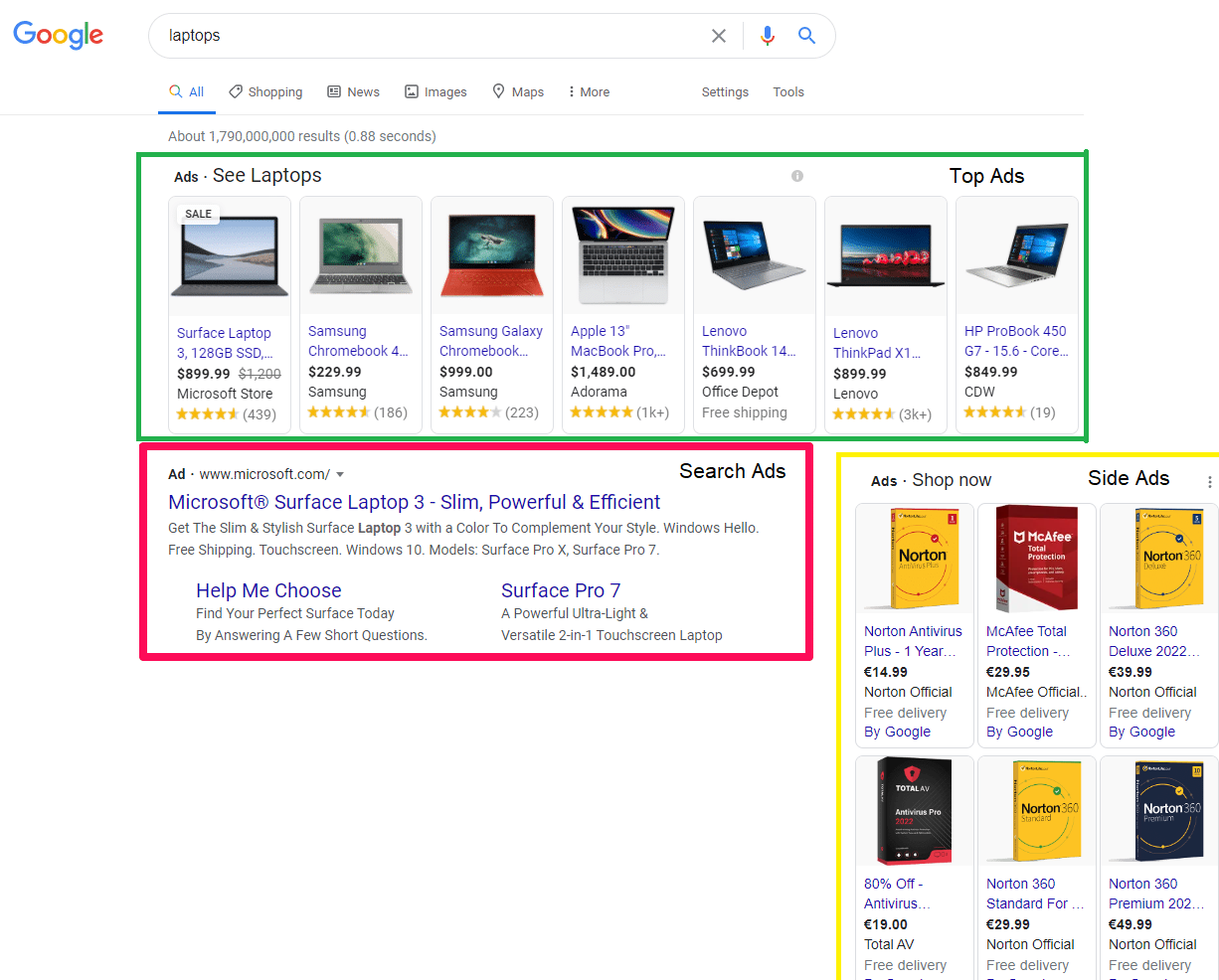
Task: Click the Adorama seller name
Action: [599, 393]
